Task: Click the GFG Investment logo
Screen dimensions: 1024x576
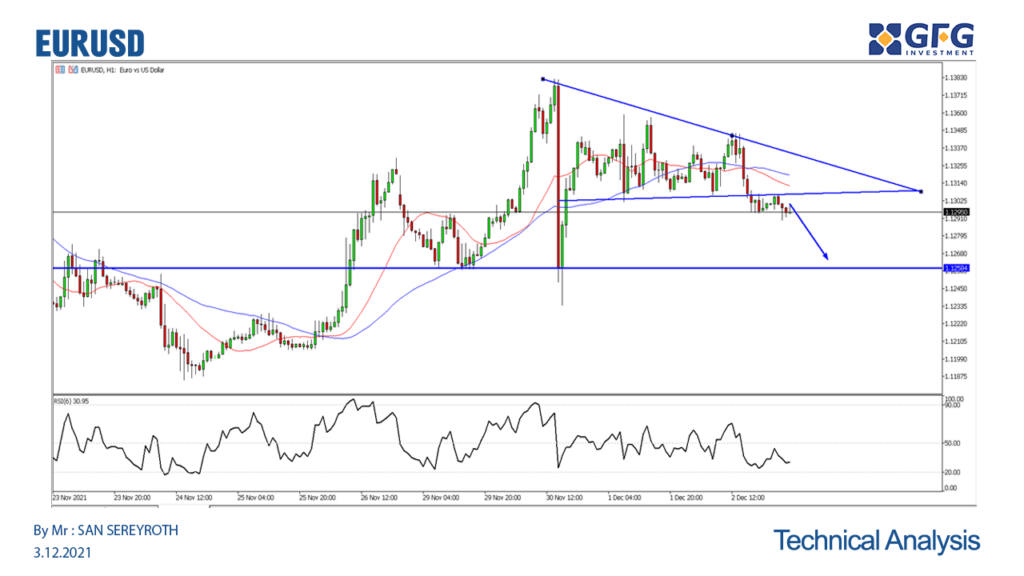Action: [x=921, y=39]
